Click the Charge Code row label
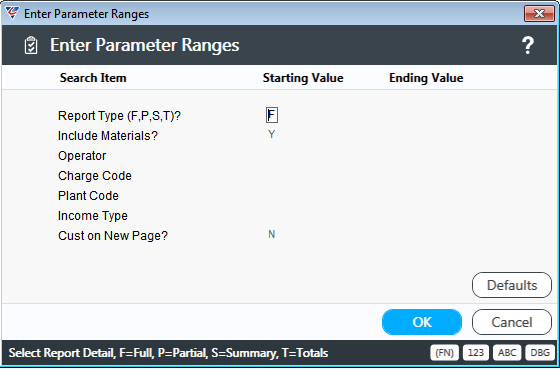Screen dimensions: 560x369 [x=95, y=176]
